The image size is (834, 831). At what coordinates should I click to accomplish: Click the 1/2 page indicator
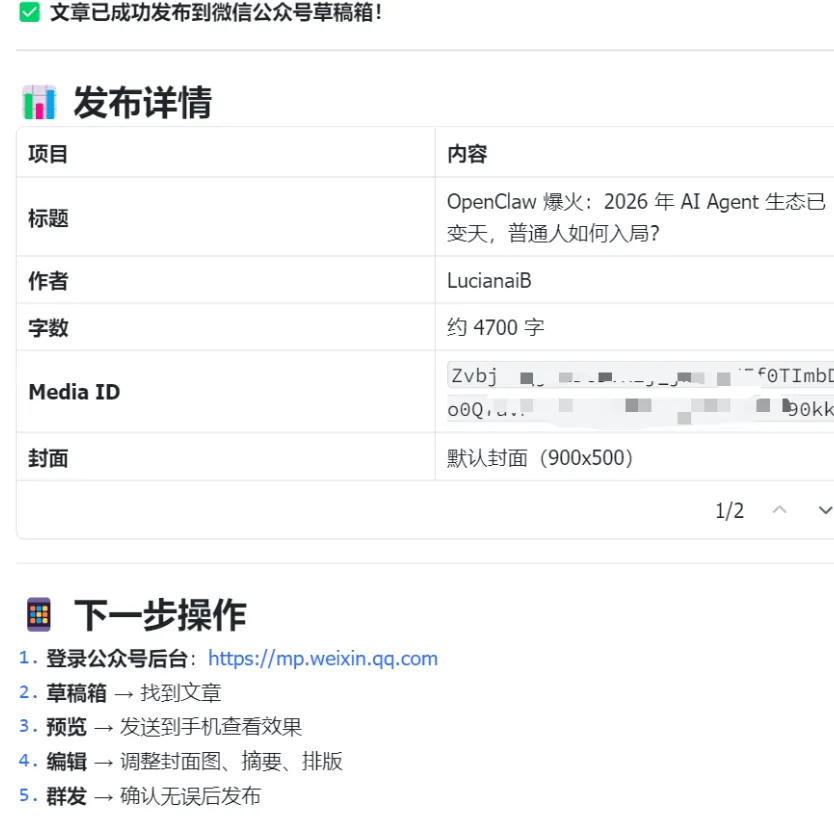pos(729,510)
